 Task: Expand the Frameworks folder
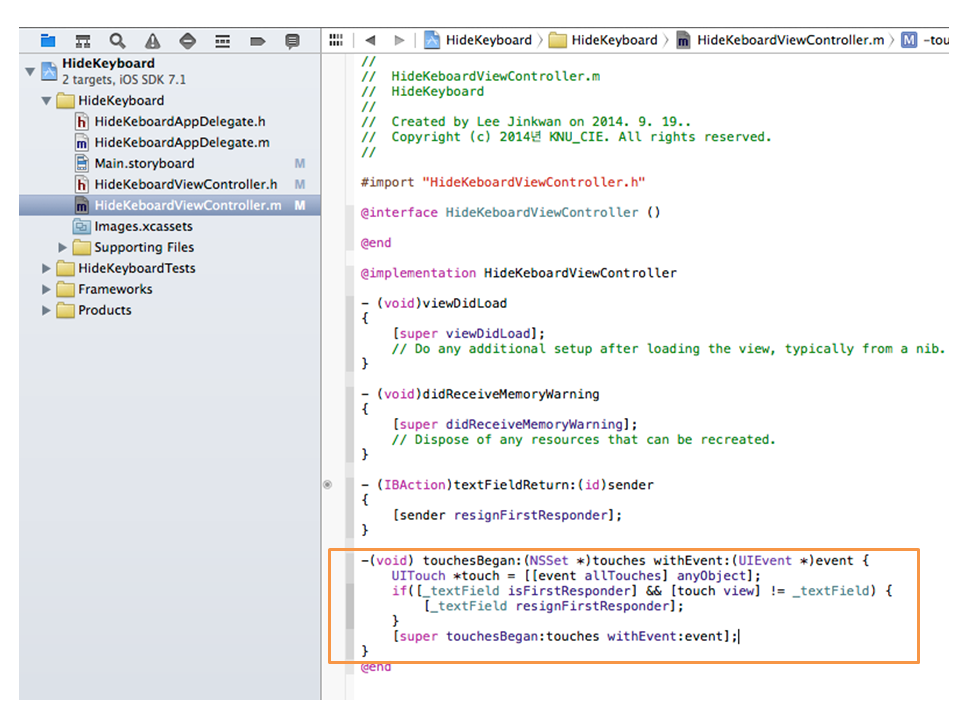pyautogui.click(x=47, y=289)
